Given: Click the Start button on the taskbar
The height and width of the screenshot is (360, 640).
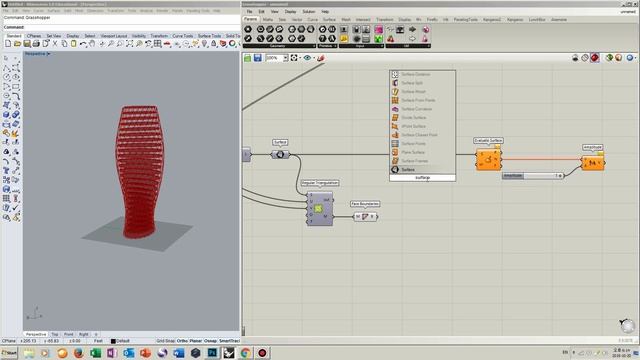Looking at the screenshot, I should pyautogui.click(x=9, y=353).
